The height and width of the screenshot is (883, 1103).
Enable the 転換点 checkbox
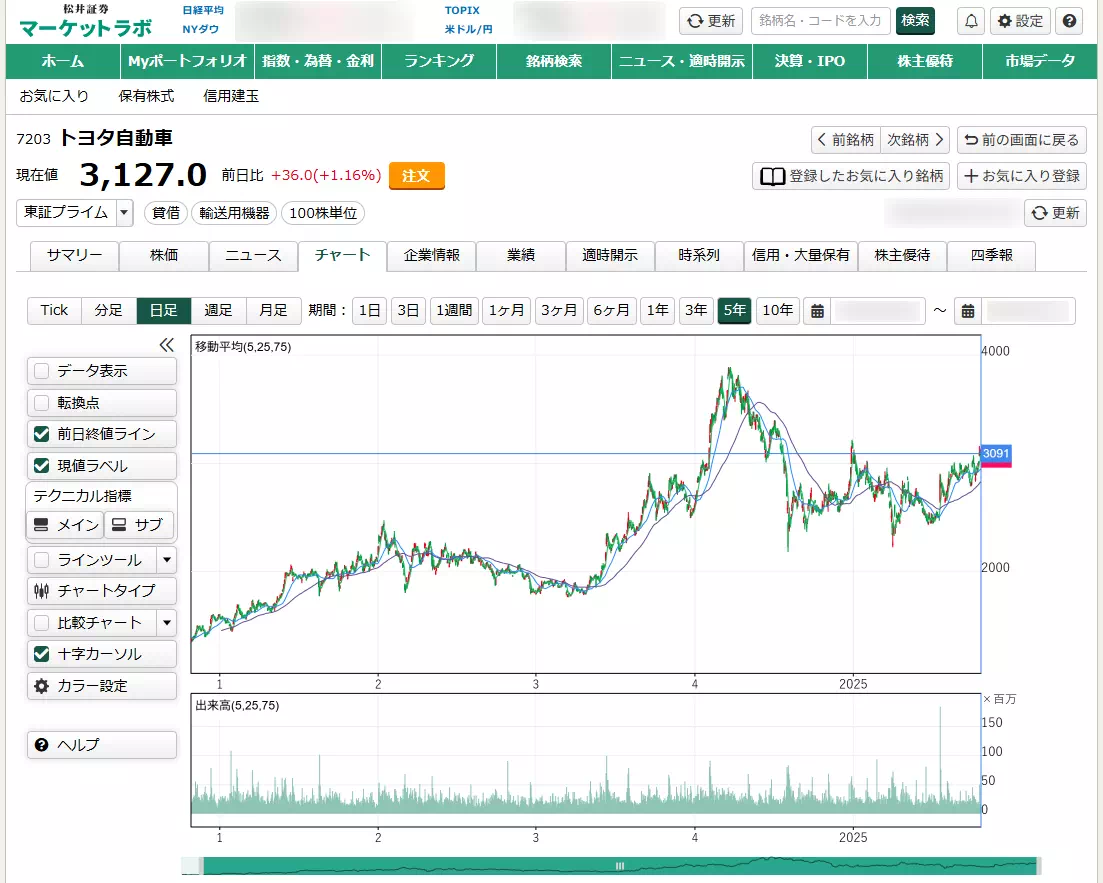coord(42,403)
